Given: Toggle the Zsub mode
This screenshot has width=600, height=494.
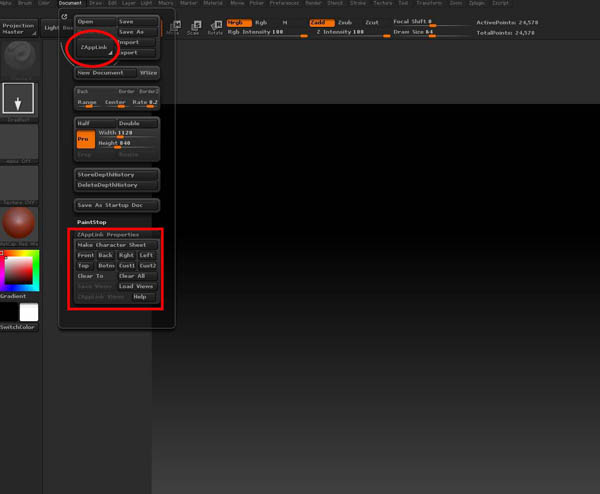Looking at the screenshot, I should tap(345, 23).
